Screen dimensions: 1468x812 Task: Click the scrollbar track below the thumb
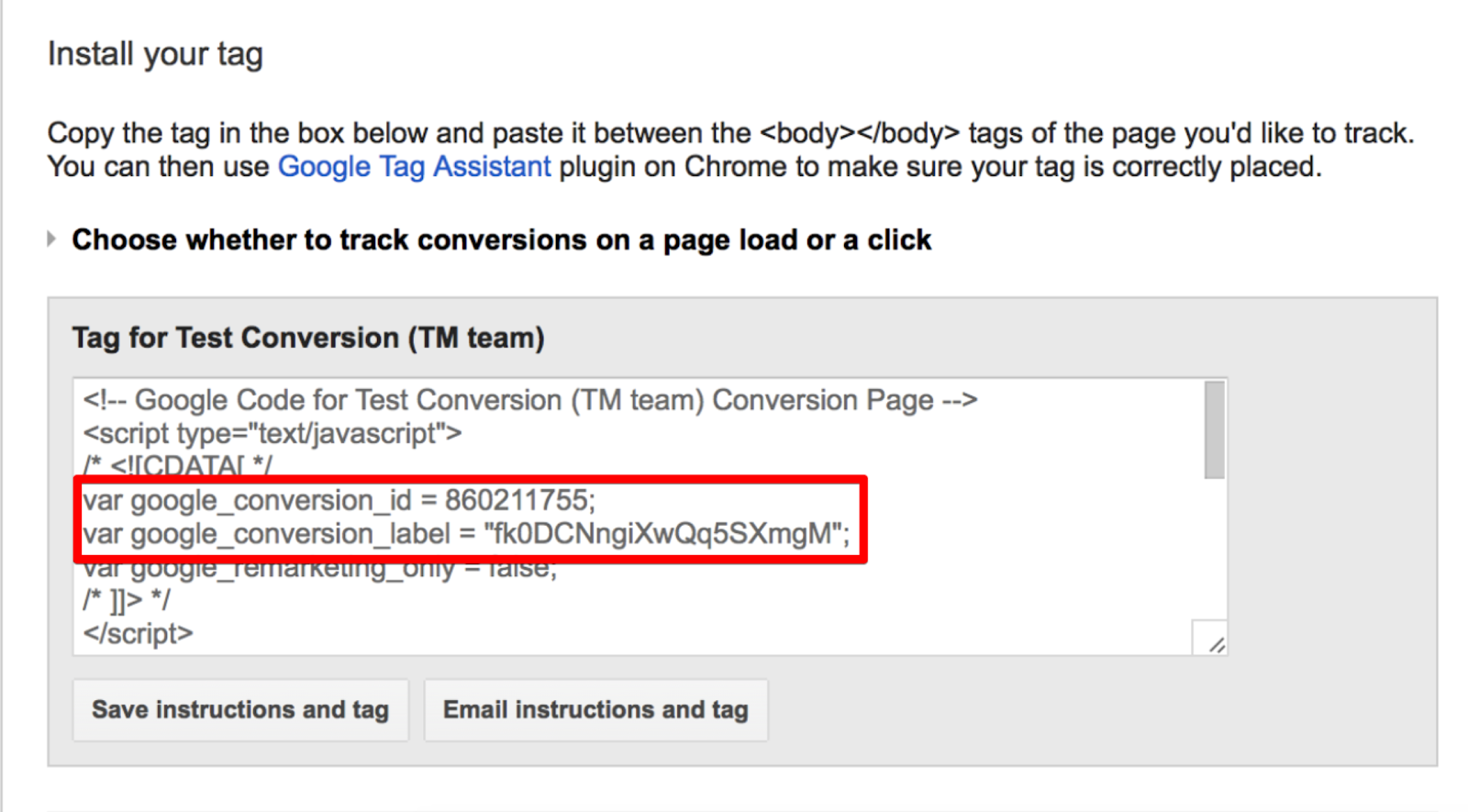(1214, 551)
